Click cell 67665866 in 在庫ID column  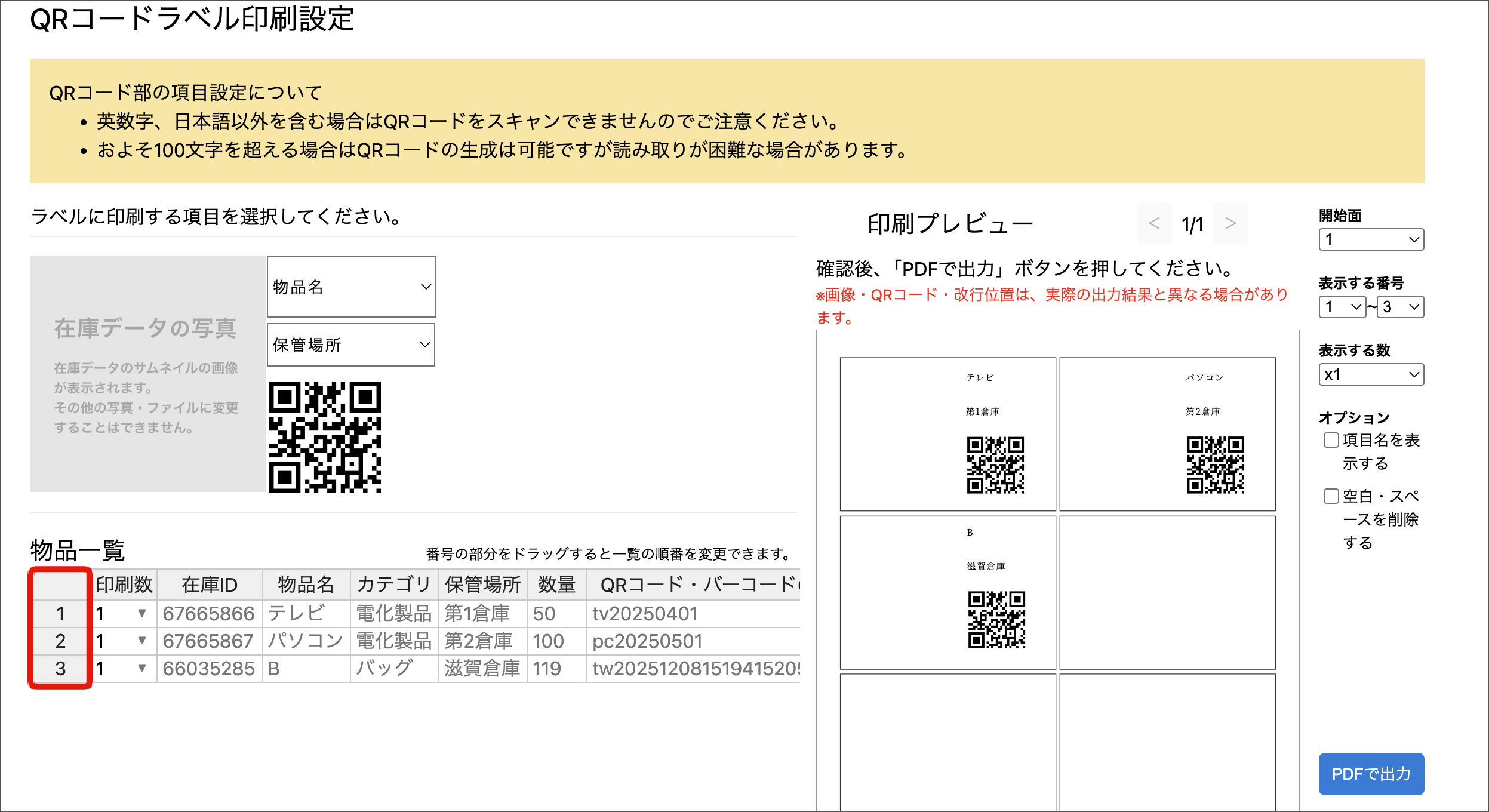(209, 613)
